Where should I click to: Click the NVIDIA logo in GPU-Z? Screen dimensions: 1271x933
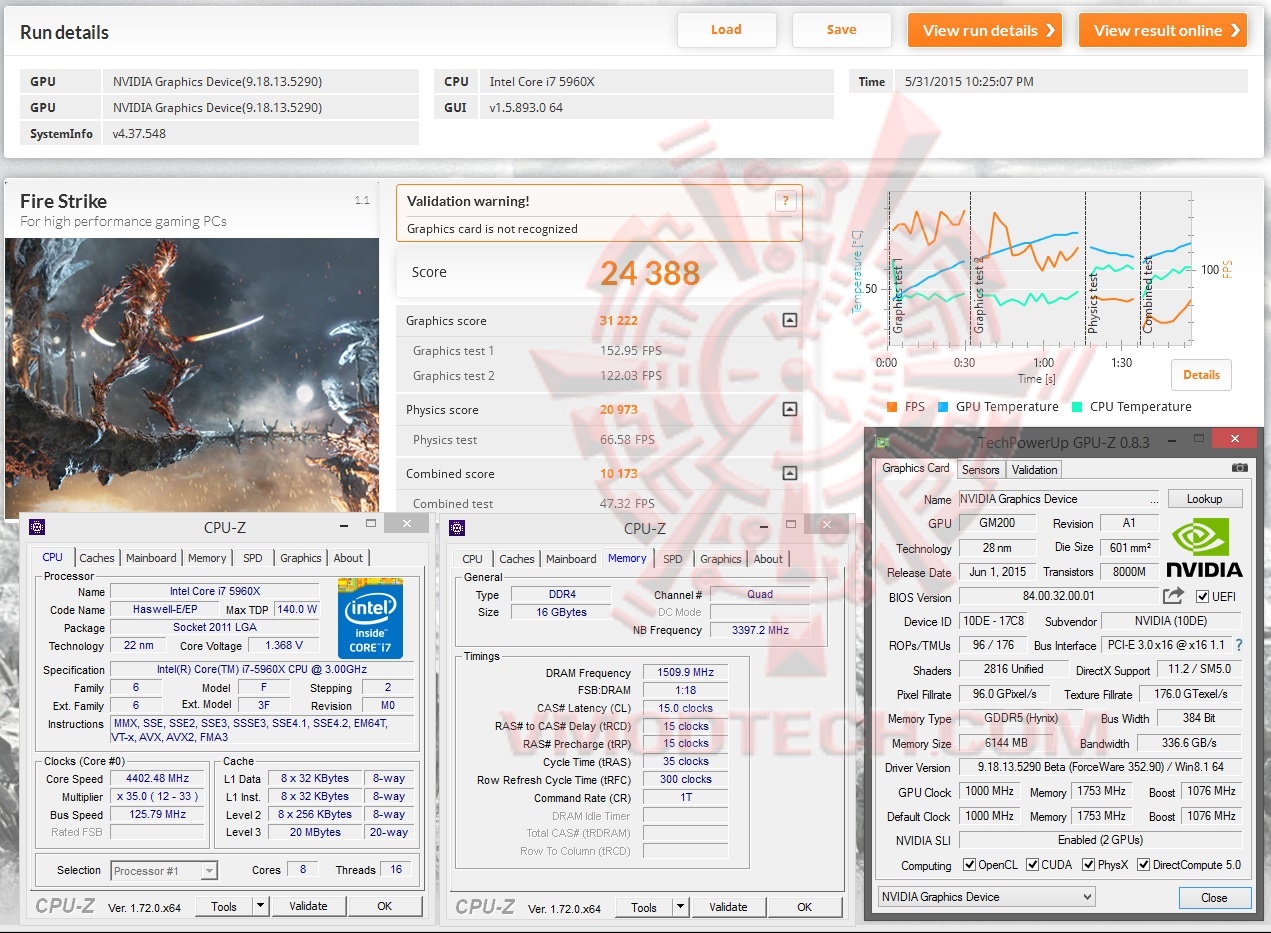tap(1204, 548)
